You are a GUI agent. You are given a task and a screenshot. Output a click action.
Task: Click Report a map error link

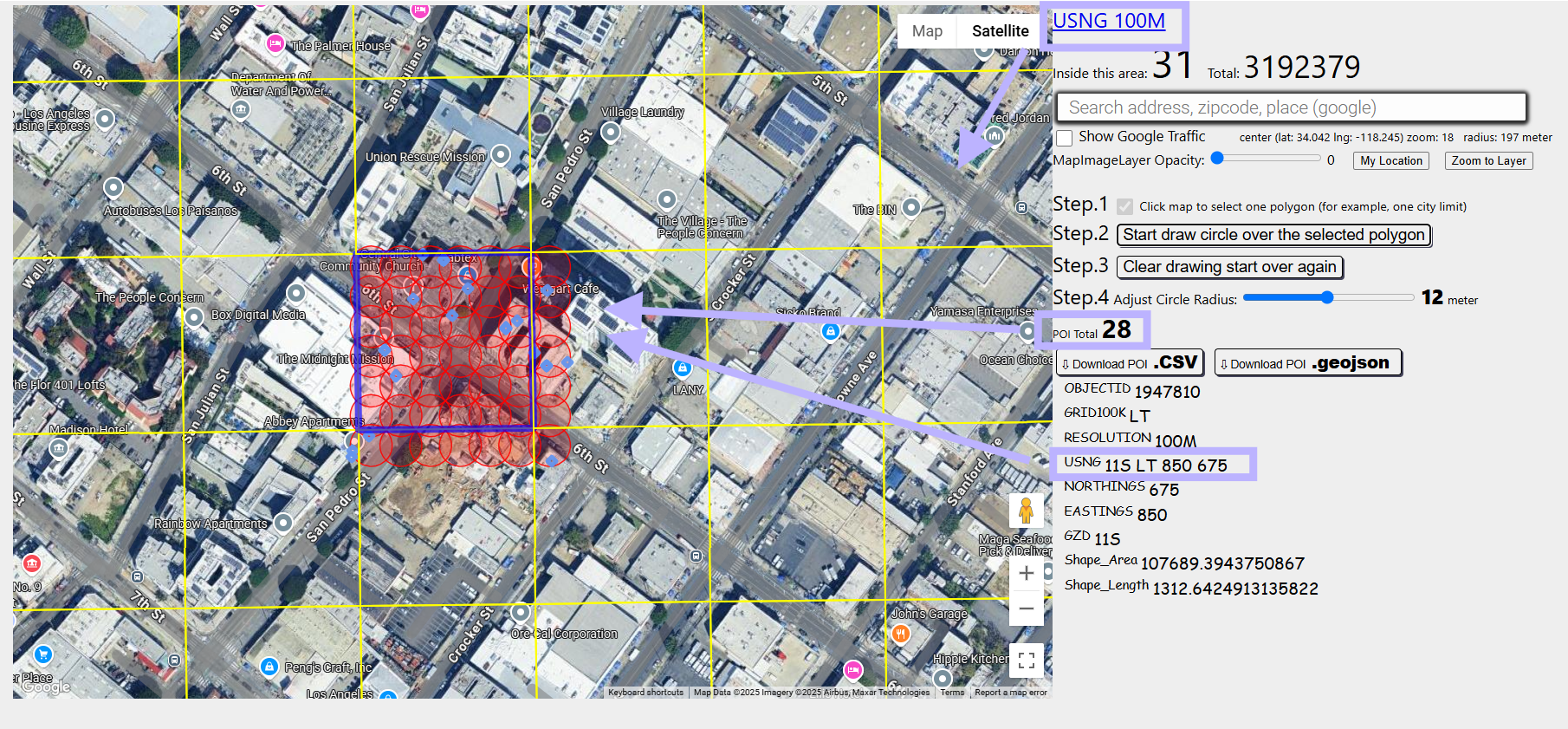pos(1010,693)
